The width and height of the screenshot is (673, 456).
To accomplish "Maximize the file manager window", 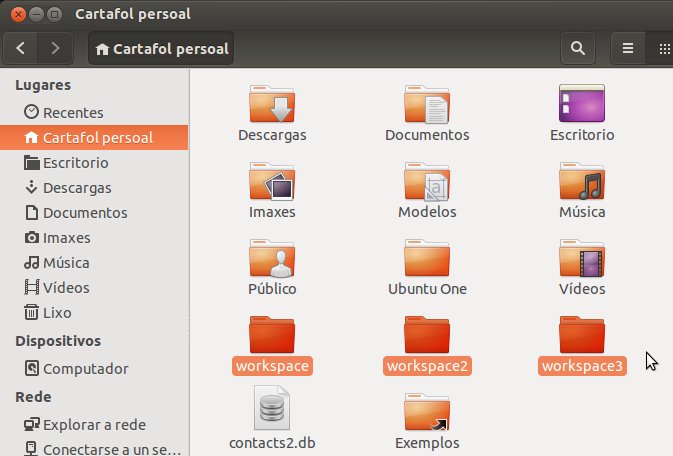I will pyautogui.click(x=55, y=14).
